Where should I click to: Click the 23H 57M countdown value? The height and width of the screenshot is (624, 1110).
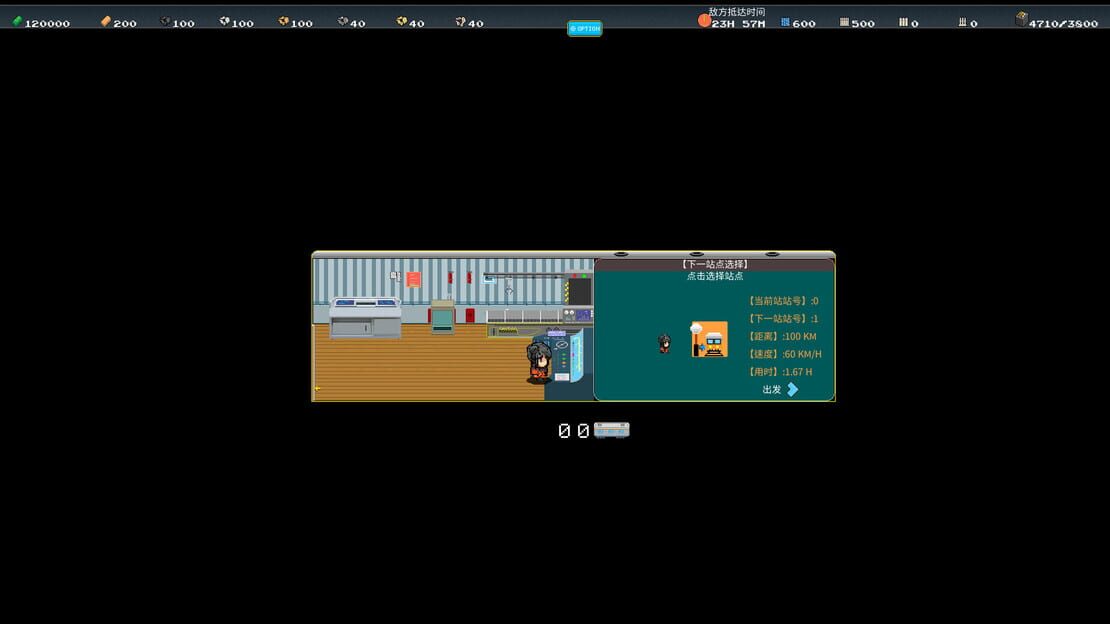pos(738,23)
